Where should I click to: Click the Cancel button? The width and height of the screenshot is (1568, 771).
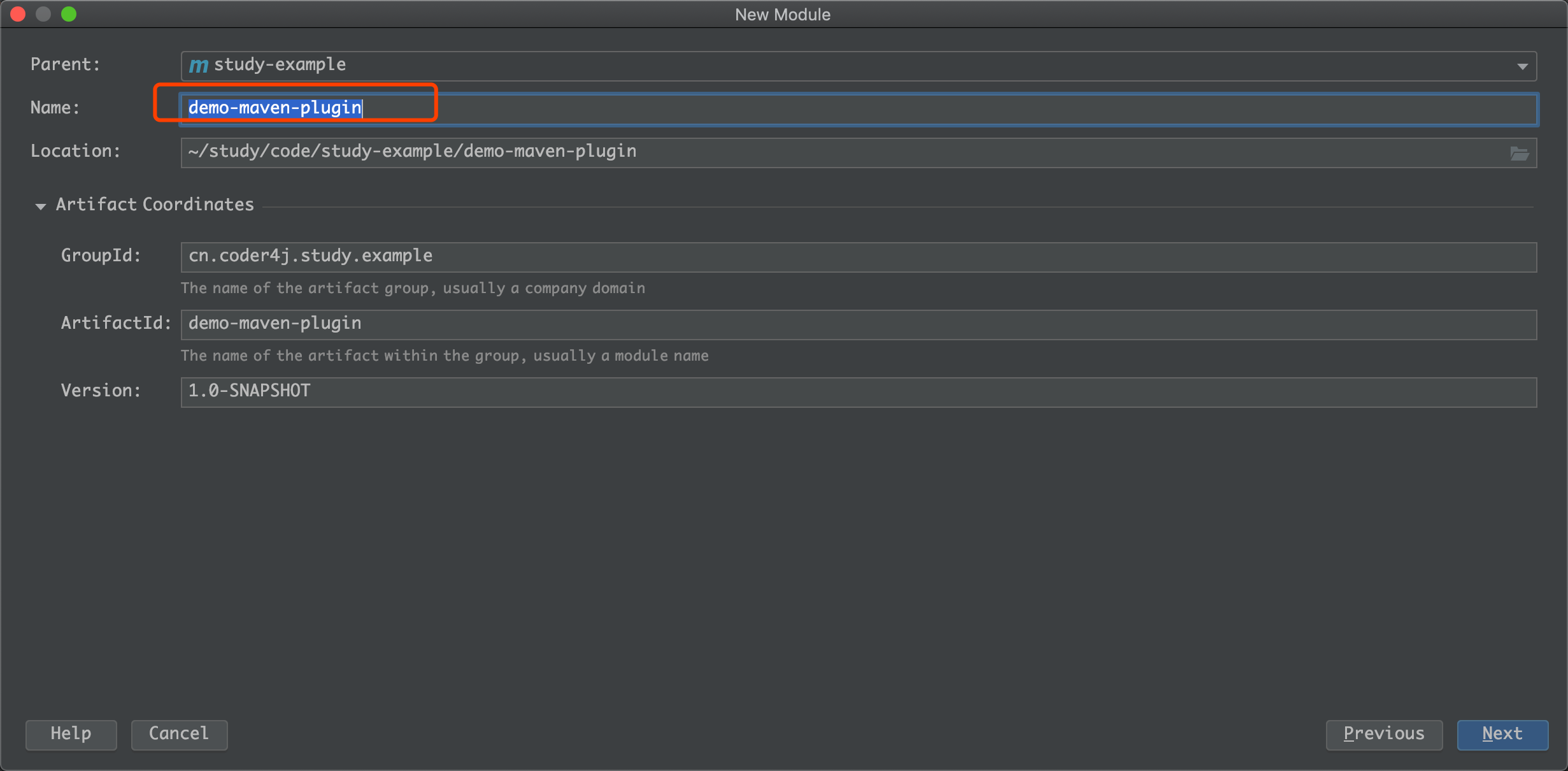coord(179,735)
